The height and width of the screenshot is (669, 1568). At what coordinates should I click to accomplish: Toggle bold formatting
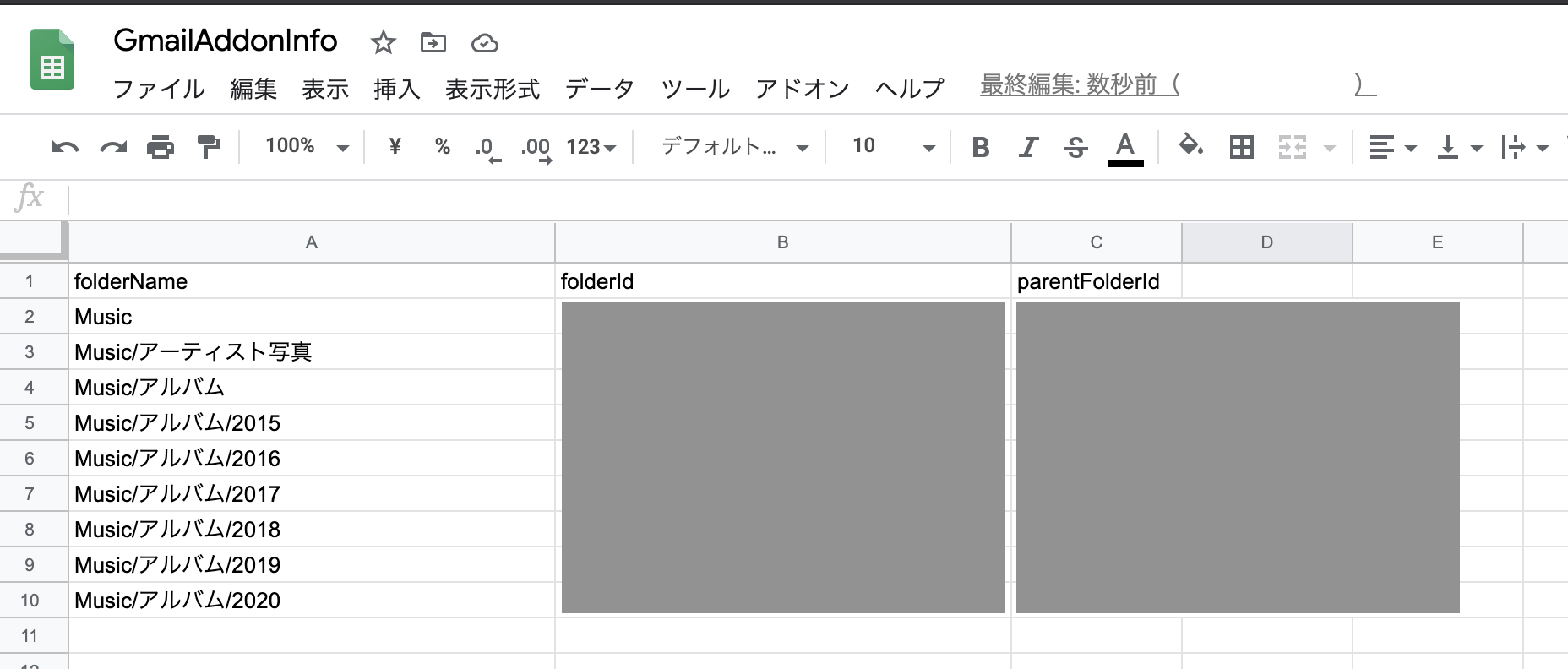981,148
